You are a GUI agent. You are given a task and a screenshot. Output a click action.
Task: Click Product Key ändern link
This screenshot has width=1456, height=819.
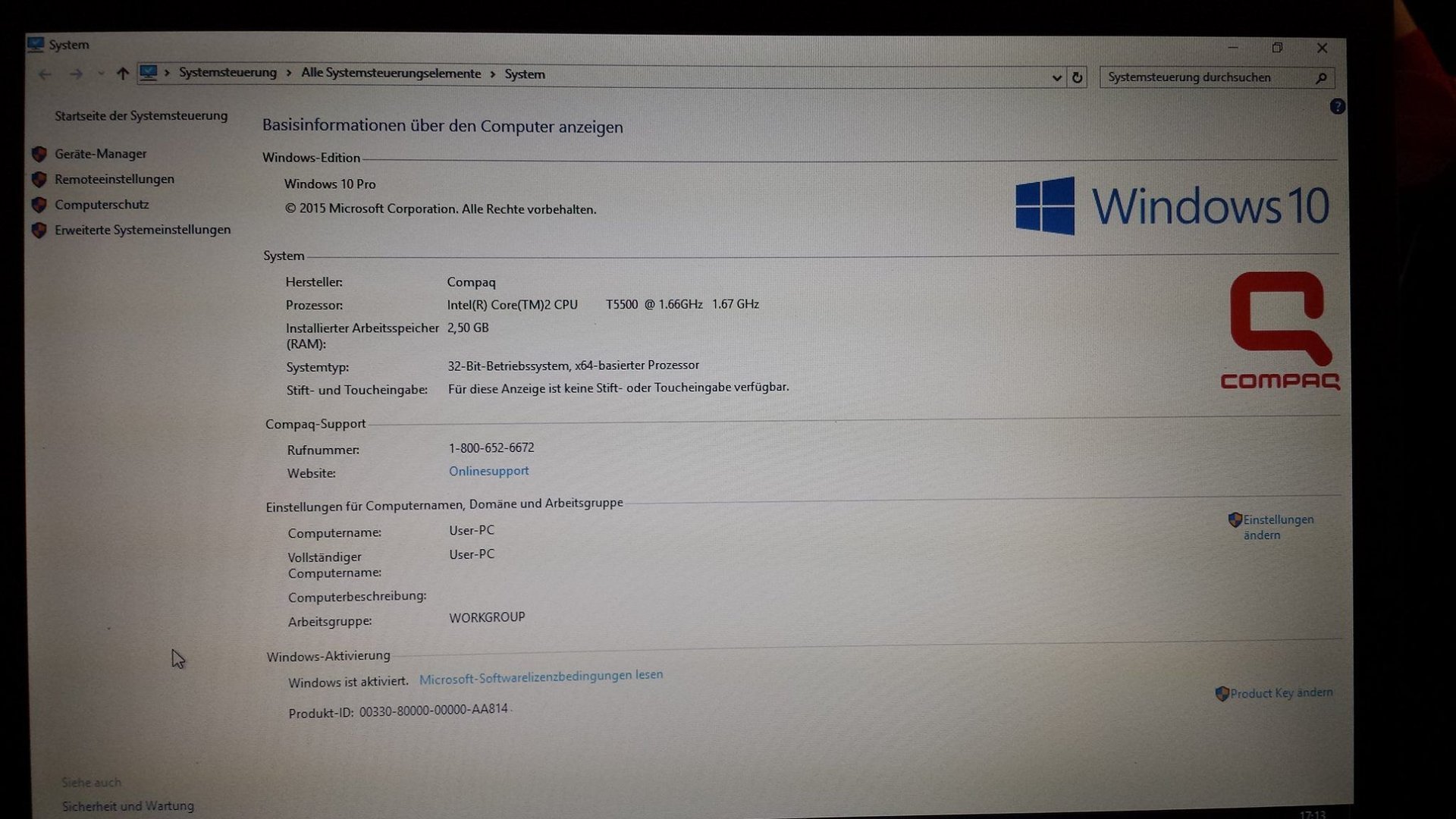[1281, 692]
